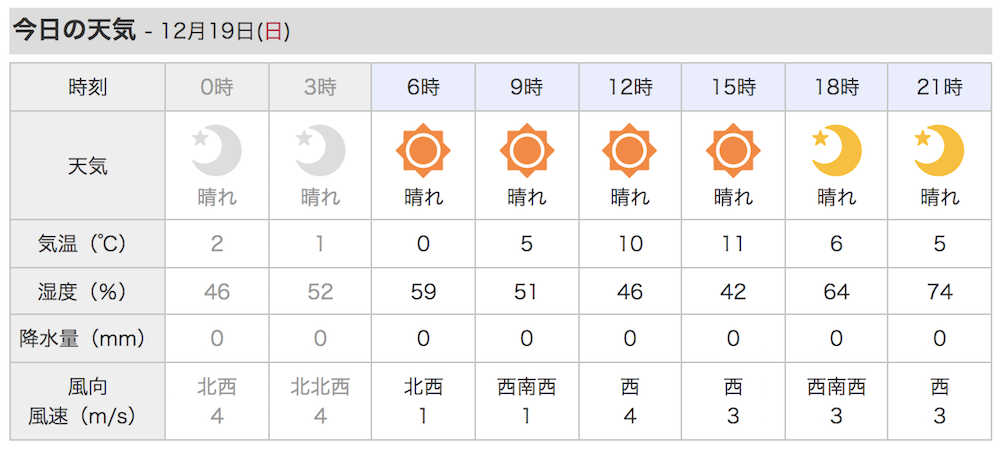Image resolution: width=1000 pixels, height=450 pixels.
Task: Select the 気温（℃） row label
Action: pos(87,243)
